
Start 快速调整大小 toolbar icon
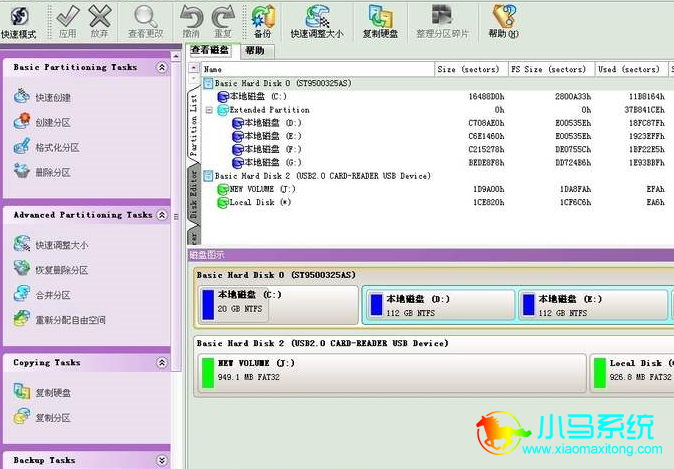pos(317,21)
